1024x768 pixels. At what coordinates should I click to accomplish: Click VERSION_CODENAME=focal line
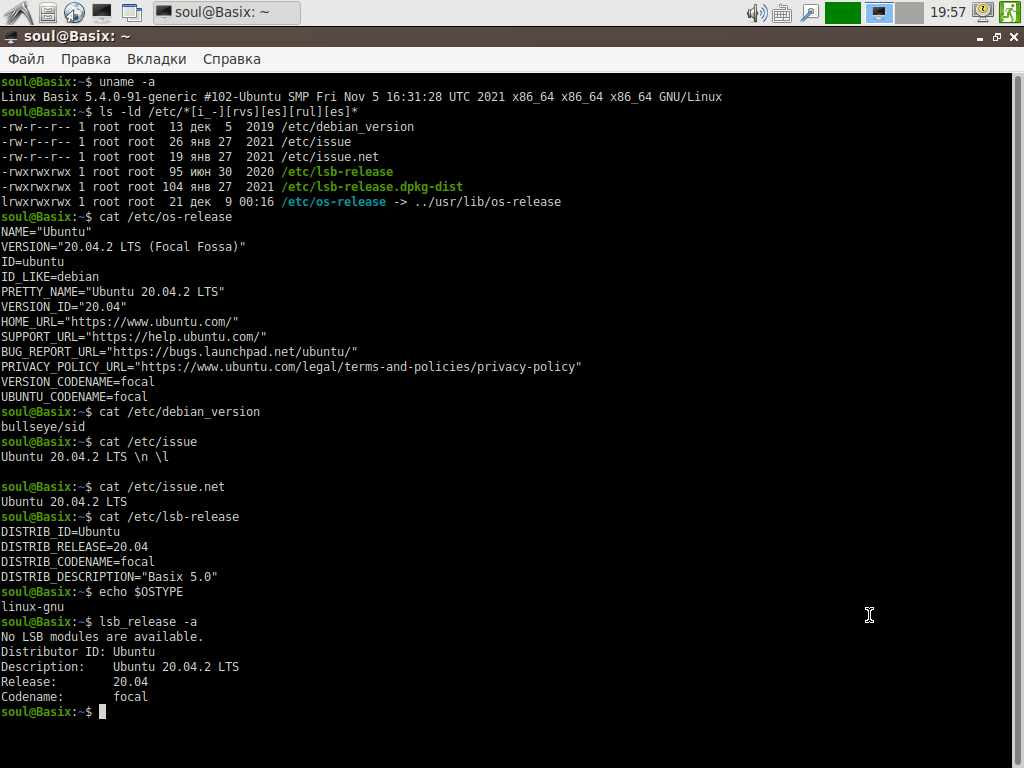(x=78, y=382)
